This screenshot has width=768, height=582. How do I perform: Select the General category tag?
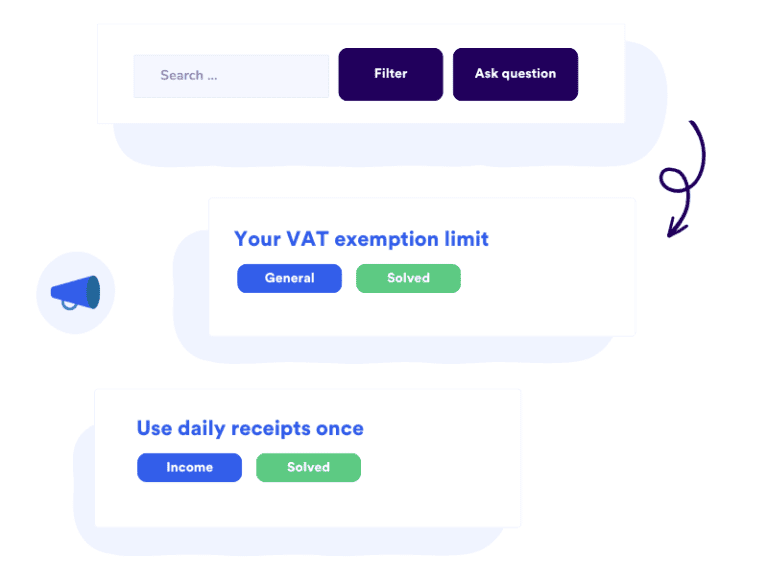click(x=289, y=278)
